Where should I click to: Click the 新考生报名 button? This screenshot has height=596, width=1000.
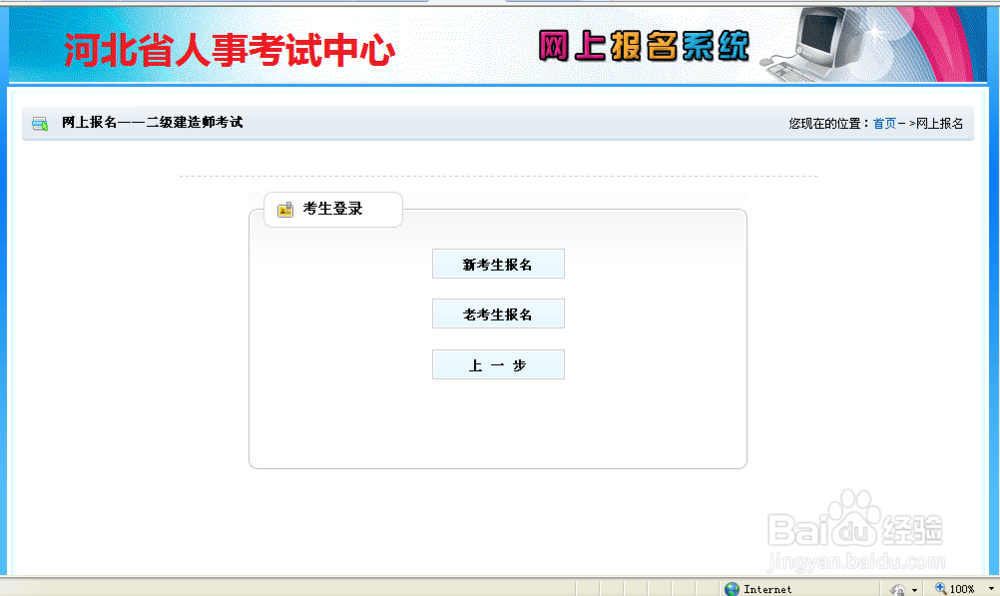[x=498, y=264]
